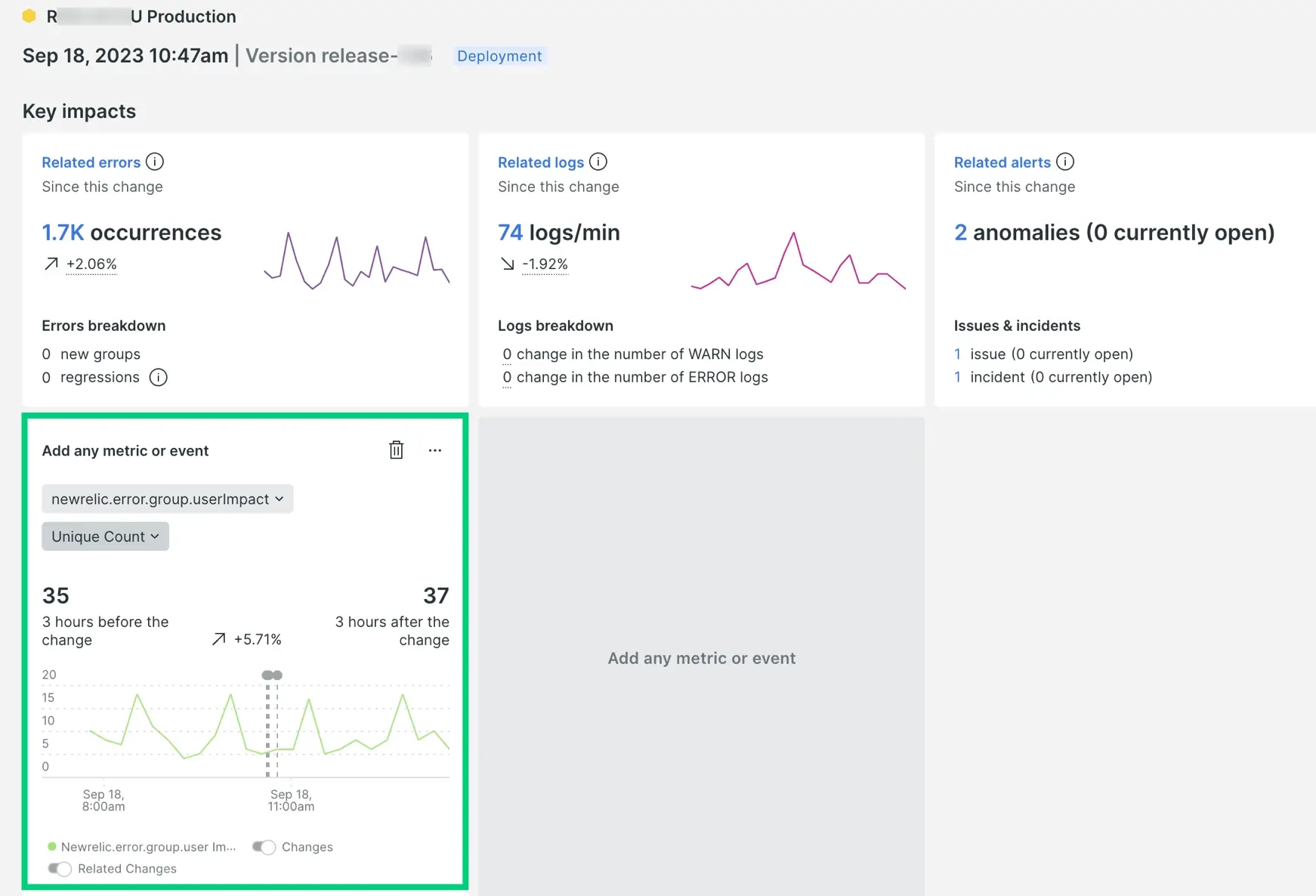This screenshot has height=896, width=1316.
Task: Click the Newrelic.error.group.user Im... legend entry
Action: (142, 847)
